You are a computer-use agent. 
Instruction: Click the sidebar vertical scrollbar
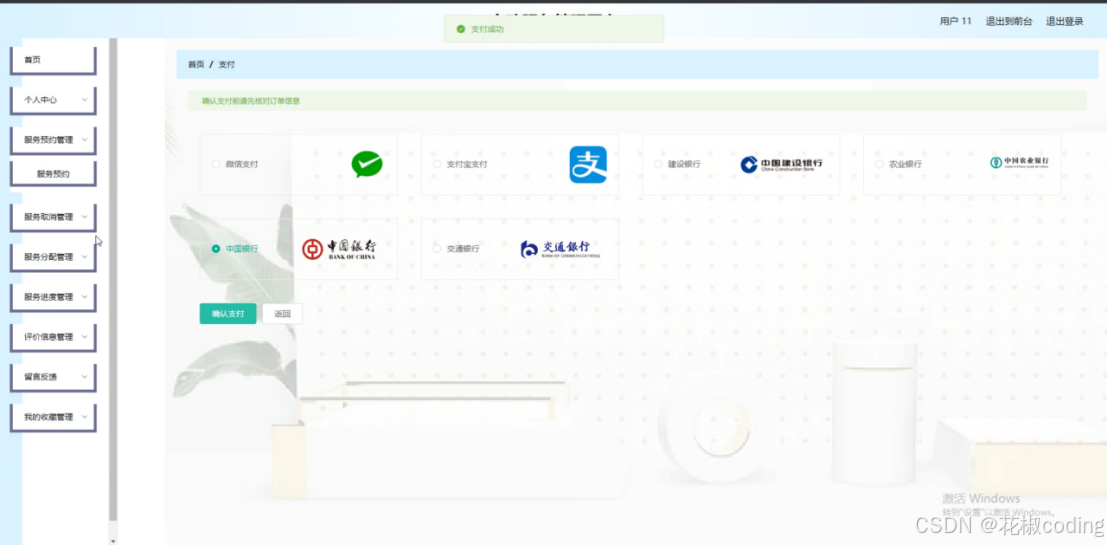(113, 279)
